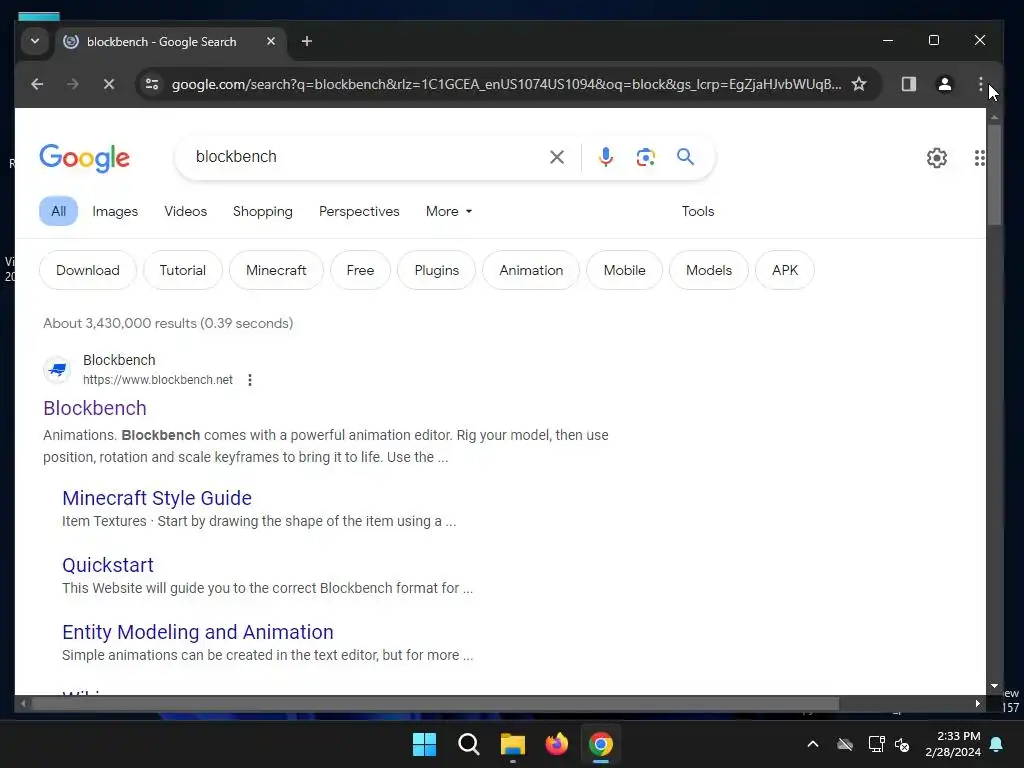Click the vertical scrollbar thumb
This screenshot has height=768, width=1024.
tap(994, 174)
